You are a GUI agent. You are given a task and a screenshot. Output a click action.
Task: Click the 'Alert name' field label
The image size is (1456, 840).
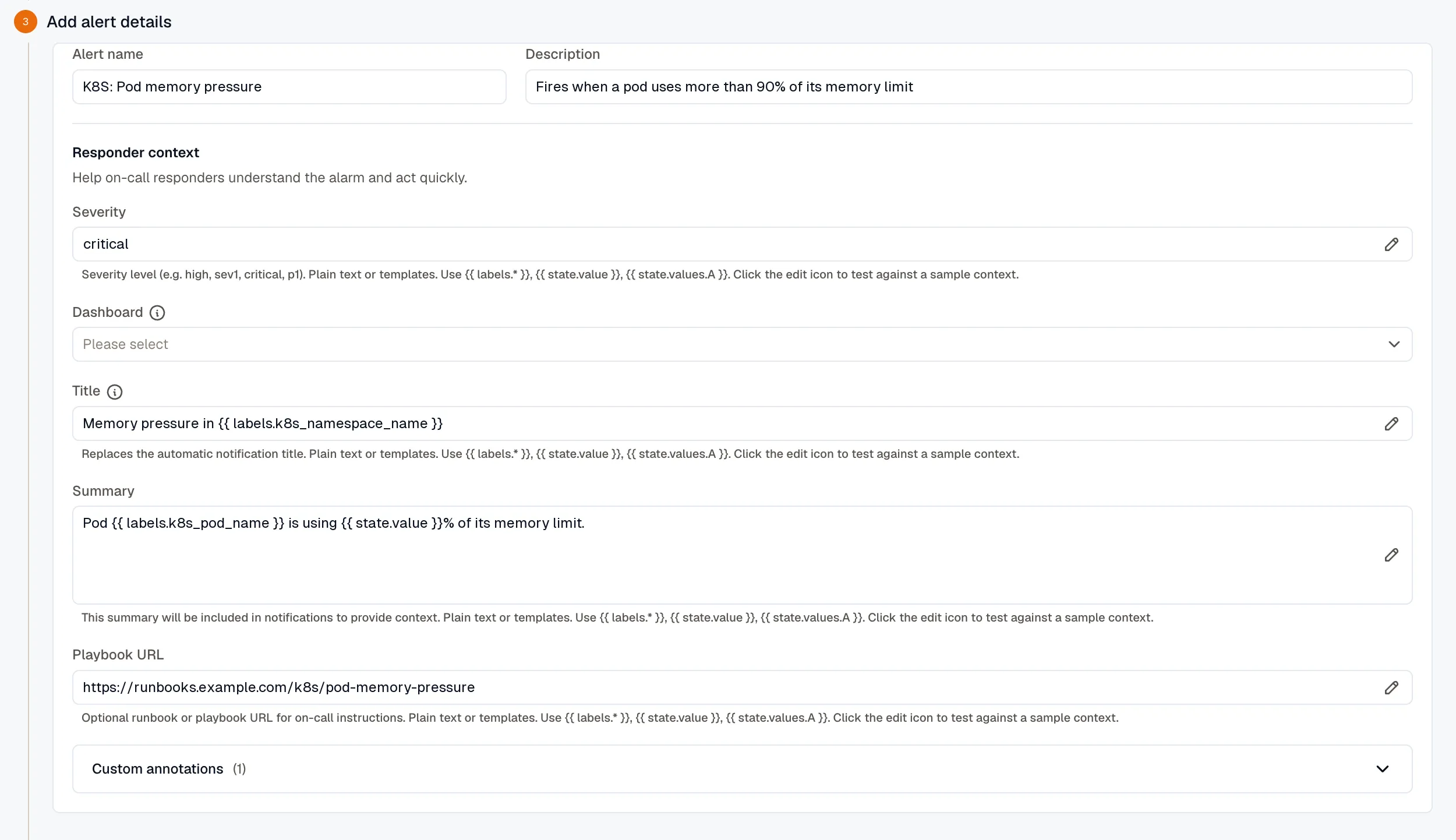coord(108,54)
